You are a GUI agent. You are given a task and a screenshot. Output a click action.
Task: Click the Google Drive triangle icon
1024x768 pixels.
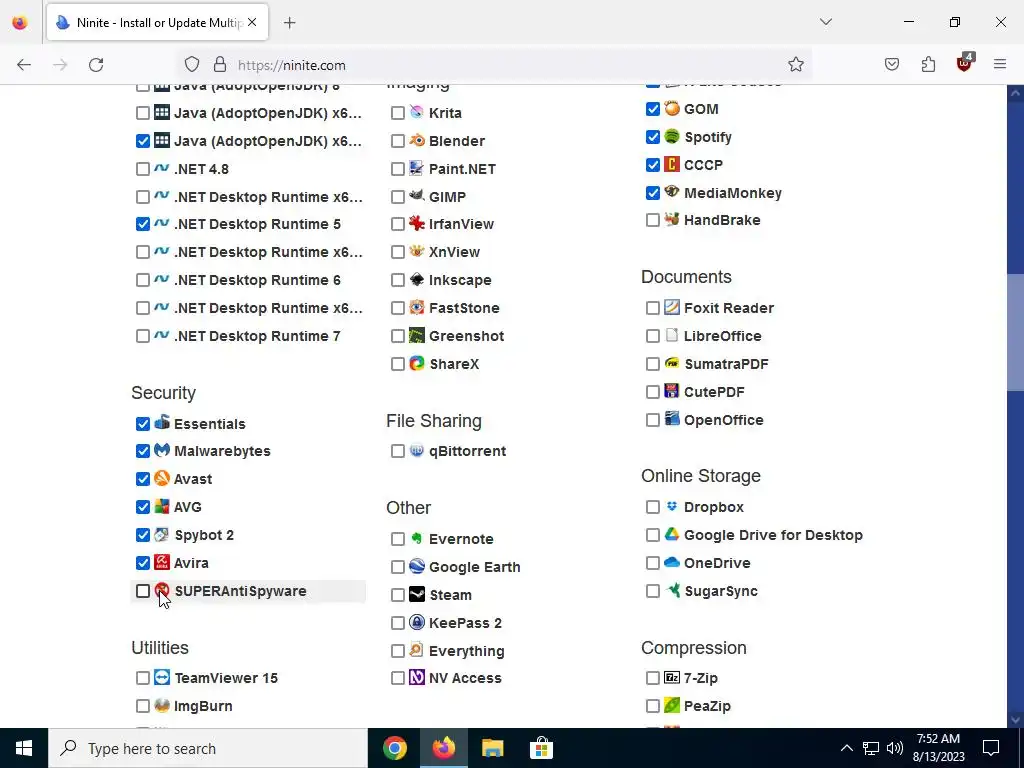pos(671,534)
